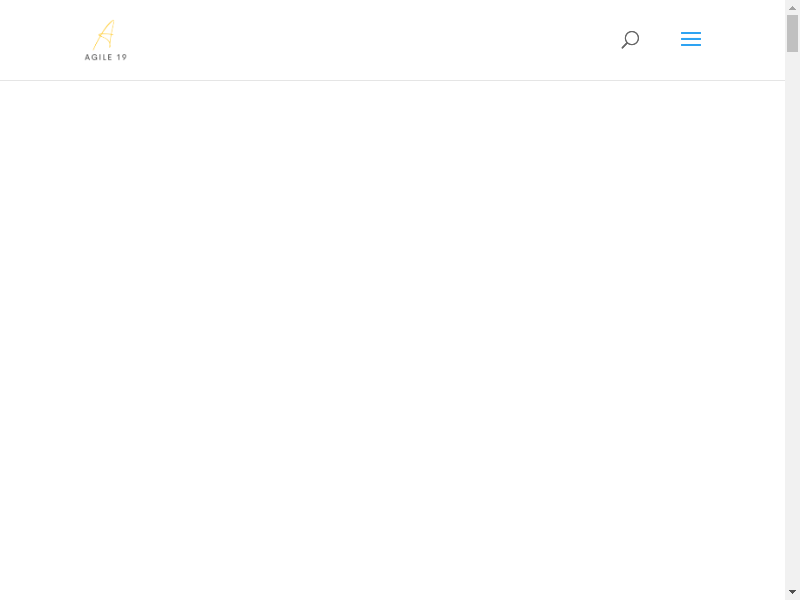Tap the three-line navigation icon

point(691,40)
